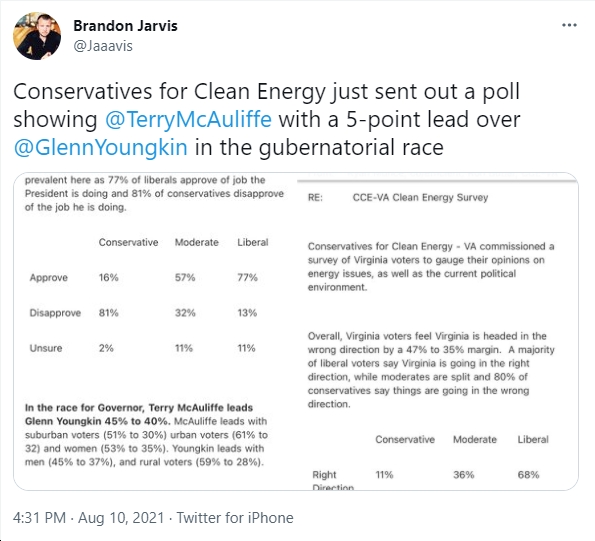
Task: Click the Brandon Jarvis display name
Action: [x=125, y=26]
